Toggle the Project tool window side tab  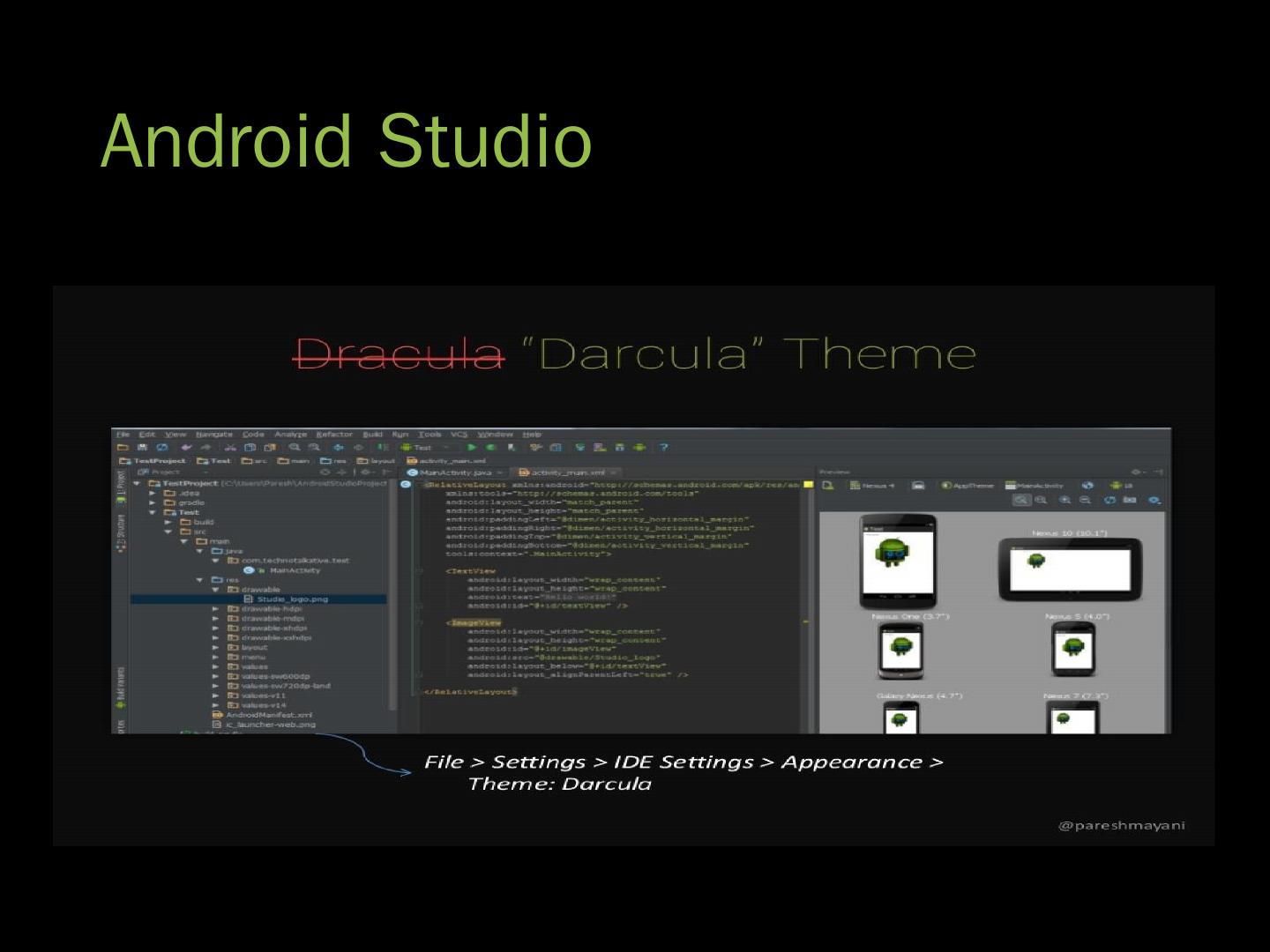(x=121, y=483)
